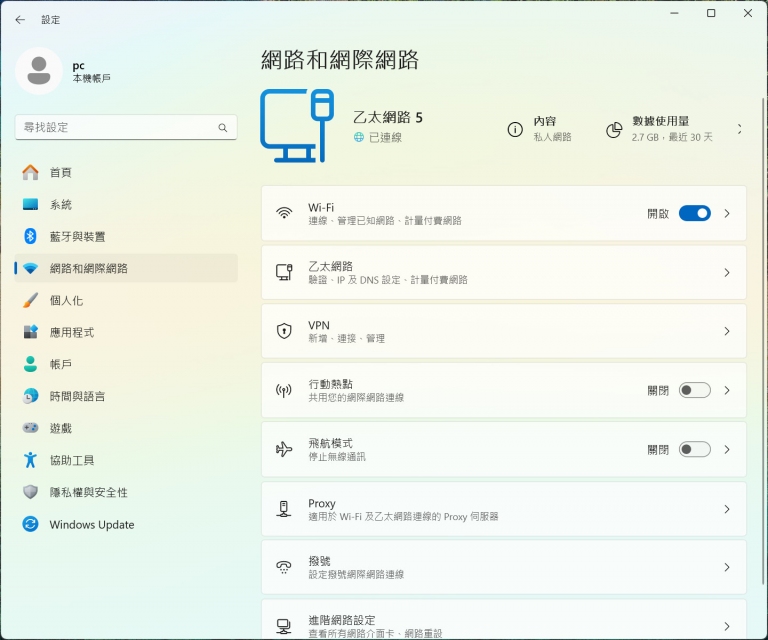
Task: Select 帳戶 in the sidebar
Action: point(126,364)
